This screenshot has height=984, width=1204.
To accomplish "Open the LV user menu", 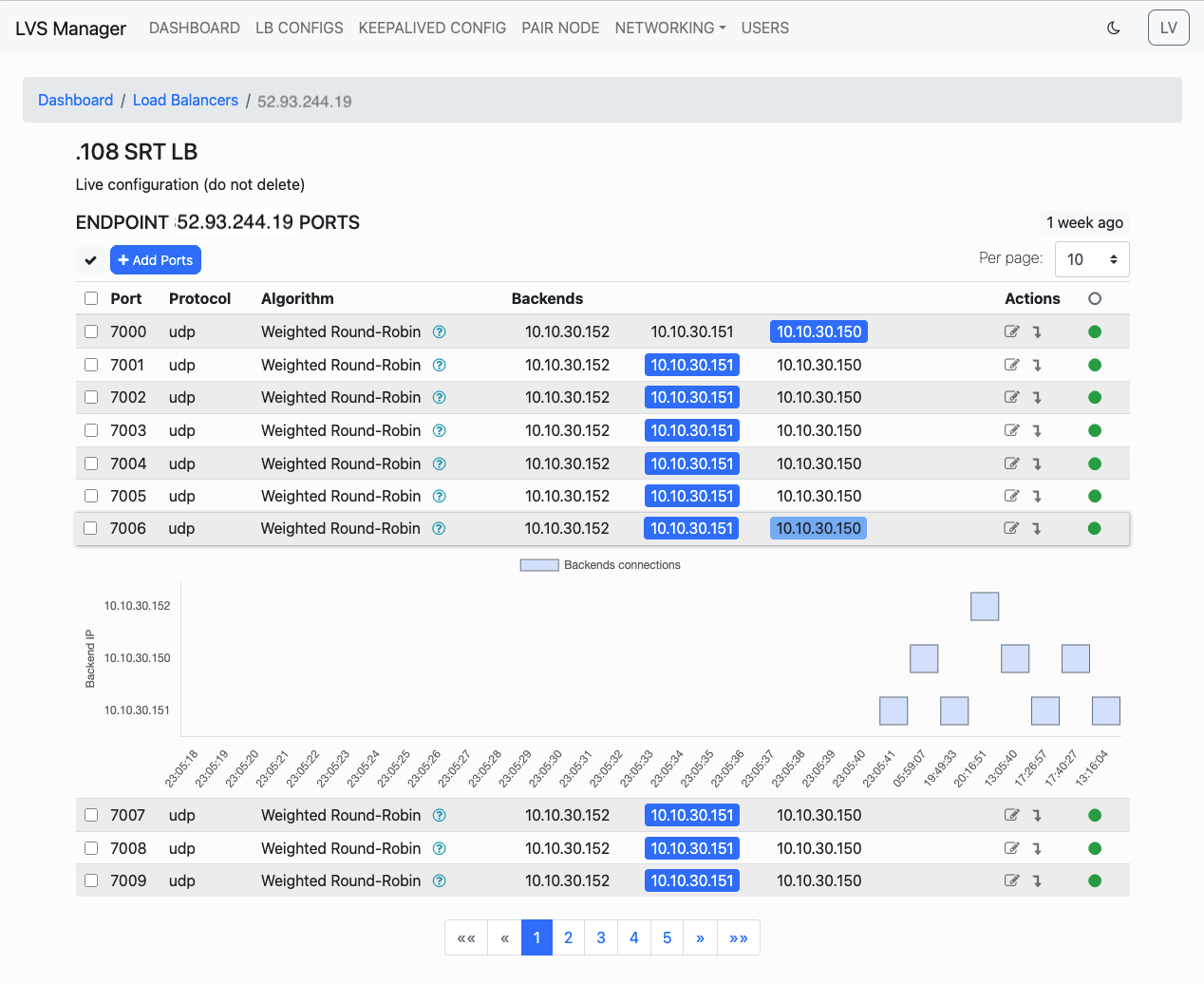I will coord(1169,28).
